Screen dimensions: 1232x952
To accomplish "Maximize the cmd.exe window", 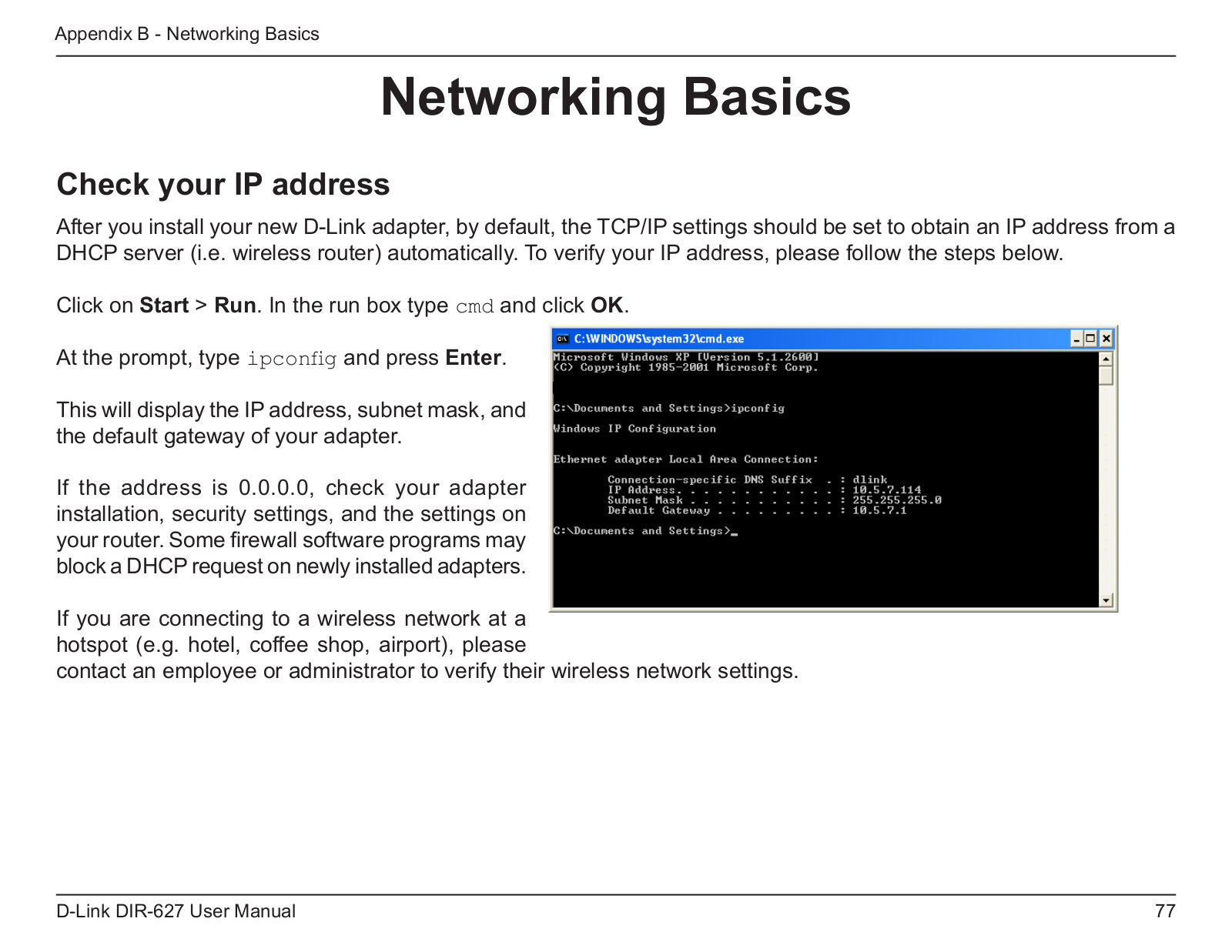I will pos(1091,339).
